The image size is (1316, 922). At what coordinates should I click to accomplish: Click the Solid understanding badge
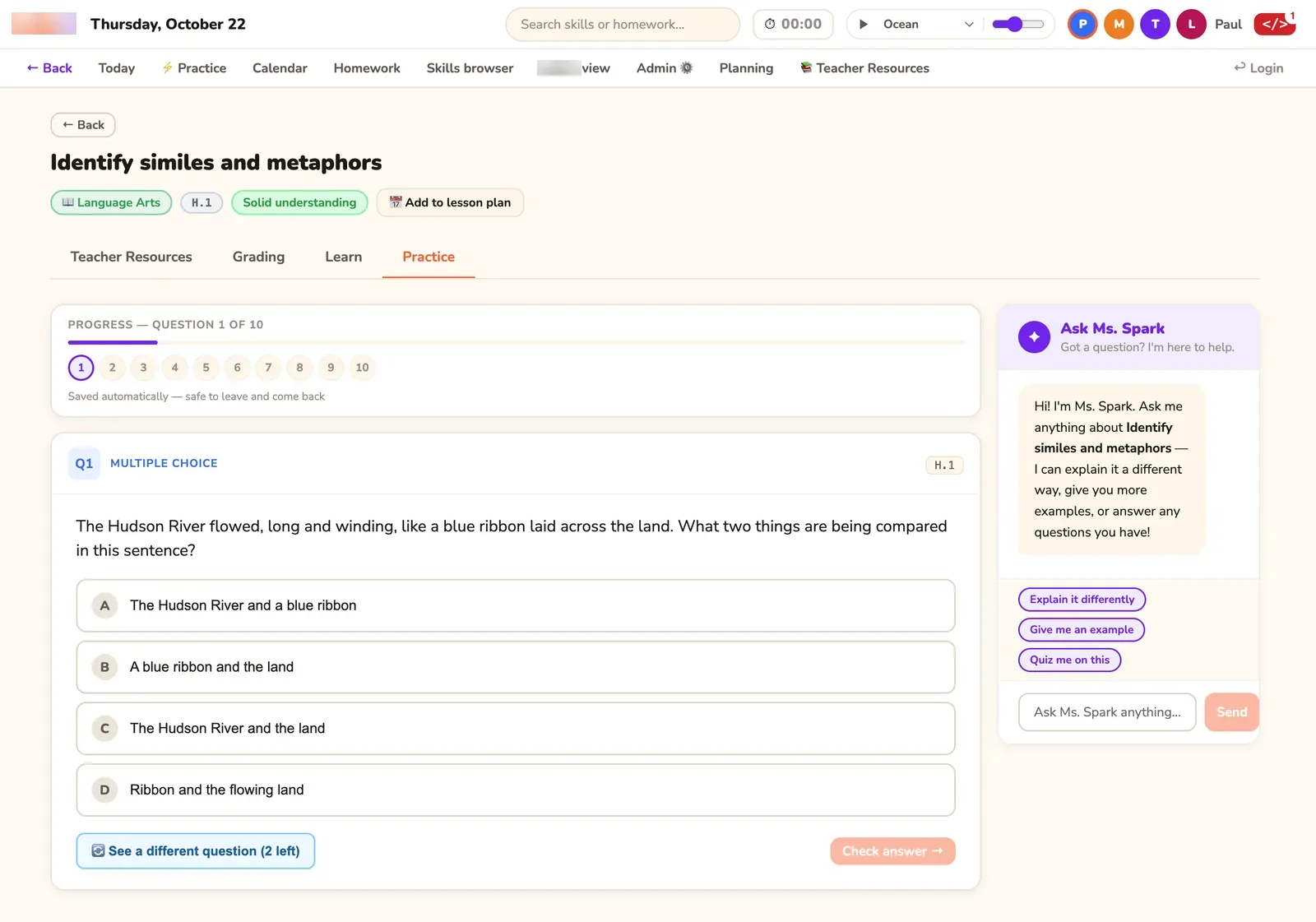299,202
